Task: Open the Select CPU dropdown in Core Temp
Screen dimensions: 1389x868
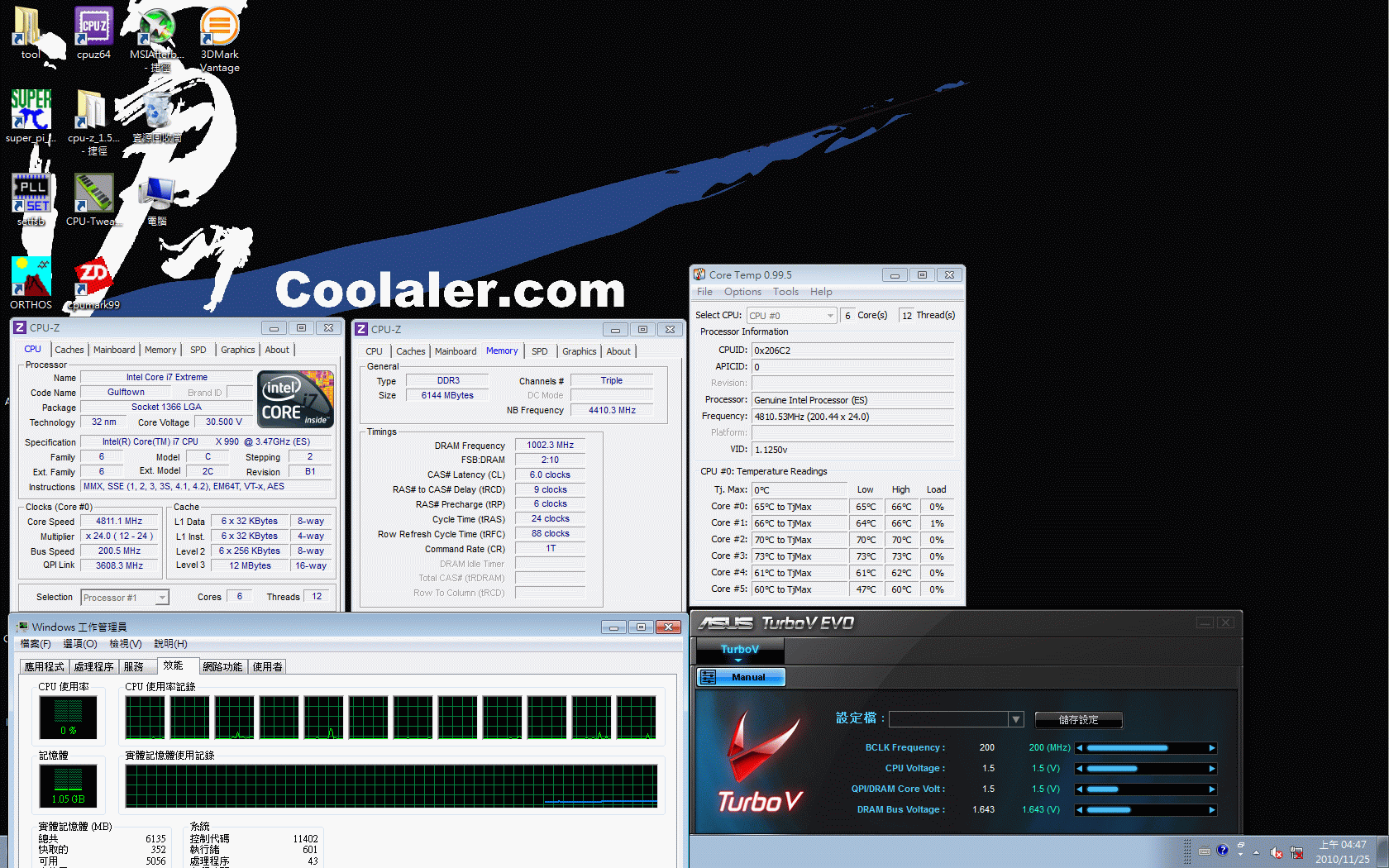Action: (792, 316)
